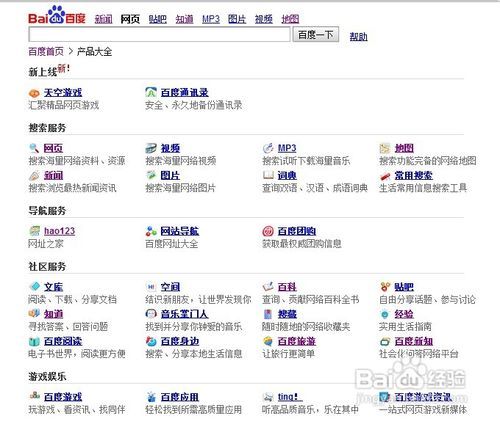The width and height of the screenshot is (500, 427).
Task: Click the 词典 book icon
Action: coord(268,175)
